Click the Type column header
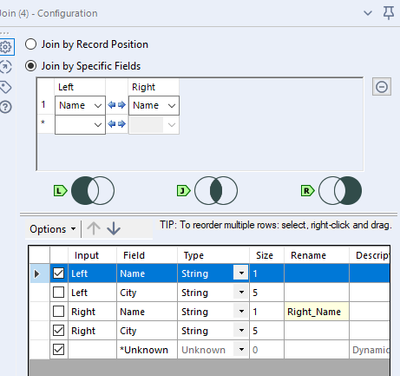400x376 pixels. (213, 255)
